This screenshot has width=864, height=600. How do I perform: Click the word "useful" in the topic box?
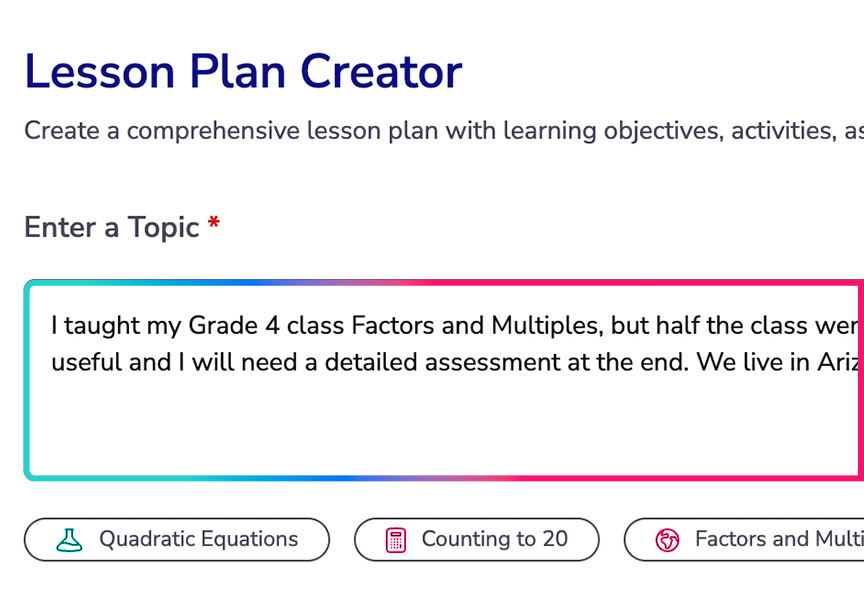87,362
